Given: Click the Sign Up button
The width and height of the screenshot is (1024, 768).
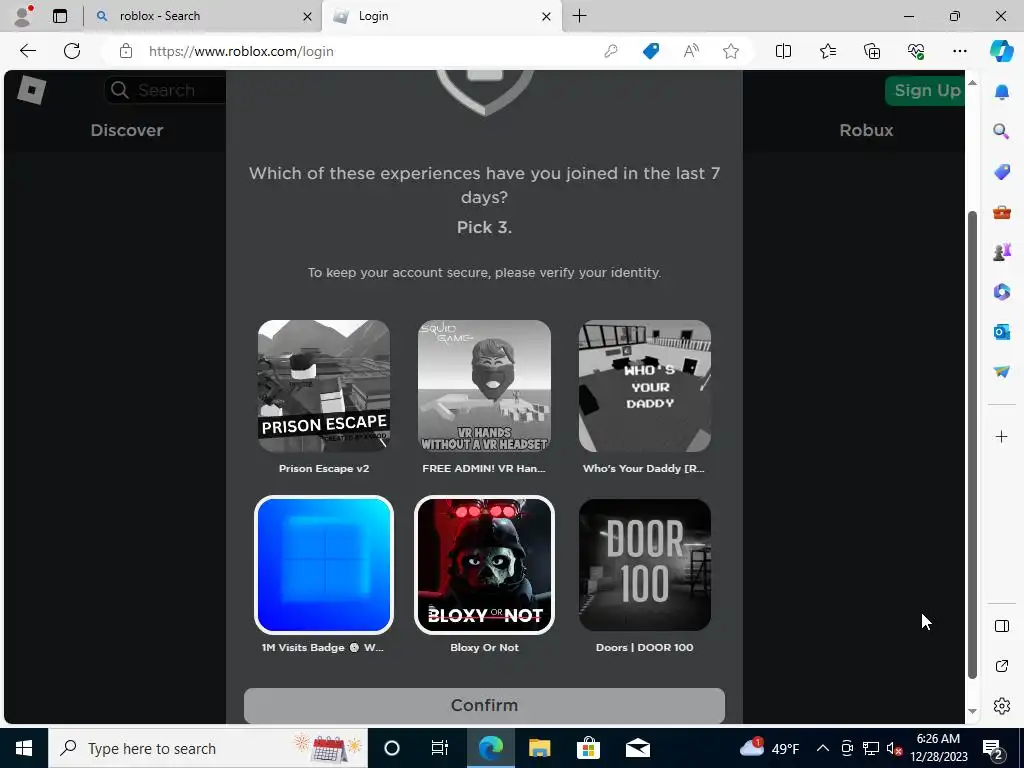Looking at the screenshot, I should coord(925,90).
